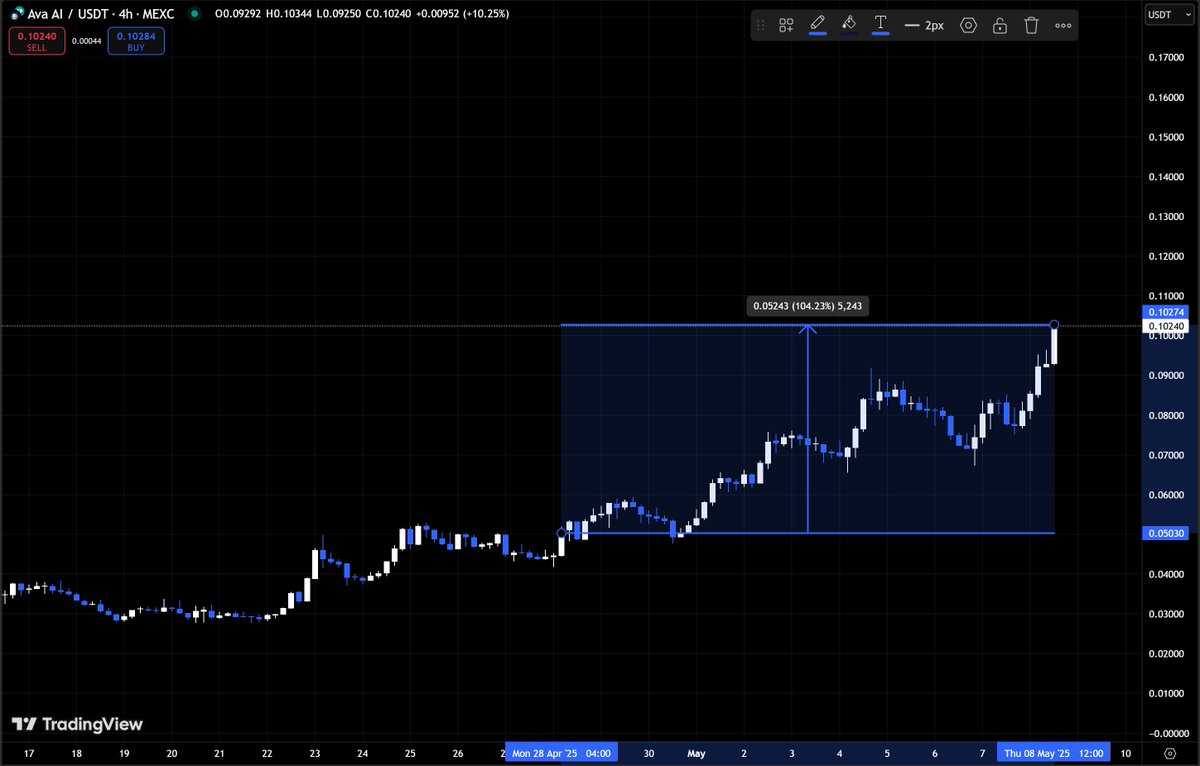Toggle the lock on the drawing

tap(999, 25)
